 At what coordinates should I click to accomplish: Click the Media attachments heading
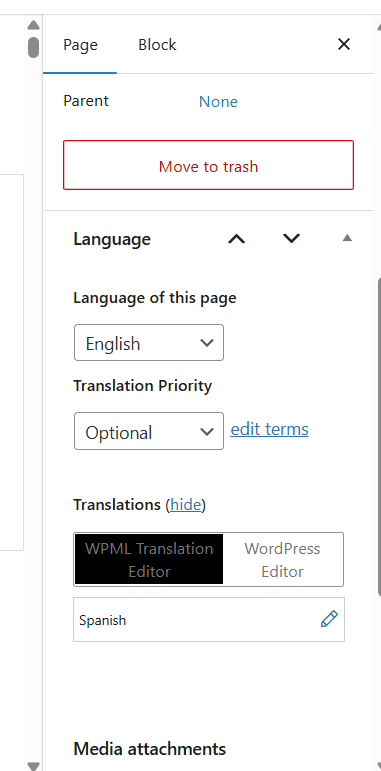pyautogui.click(x=149, y=749)
